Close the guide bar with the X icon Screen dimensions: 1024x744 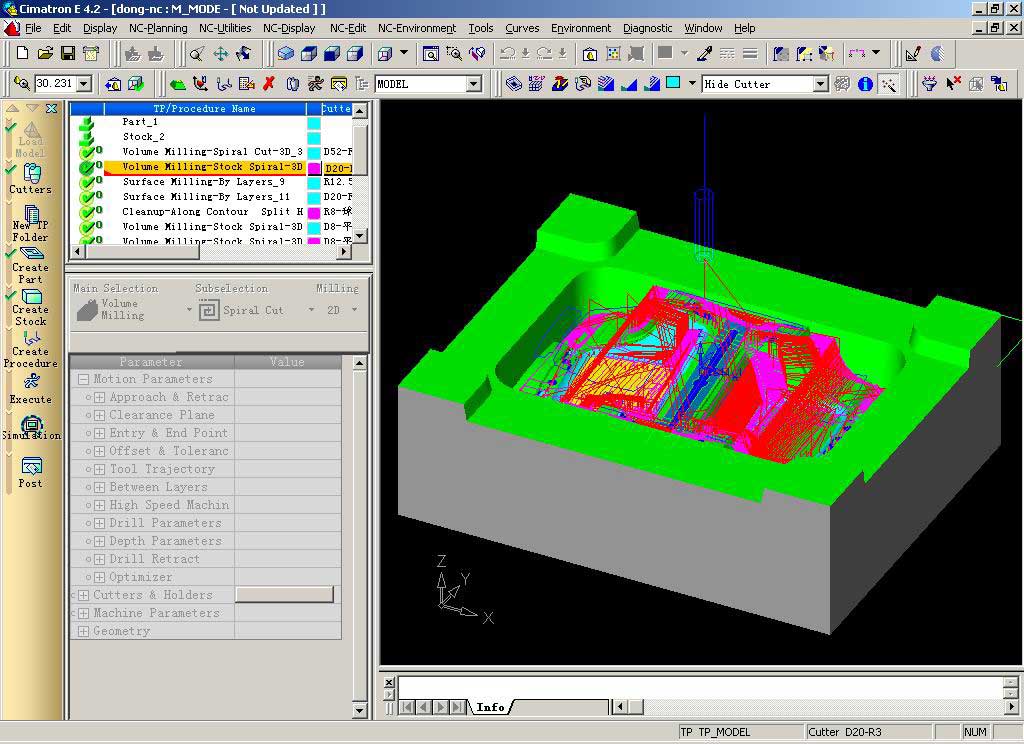point(52,108)
